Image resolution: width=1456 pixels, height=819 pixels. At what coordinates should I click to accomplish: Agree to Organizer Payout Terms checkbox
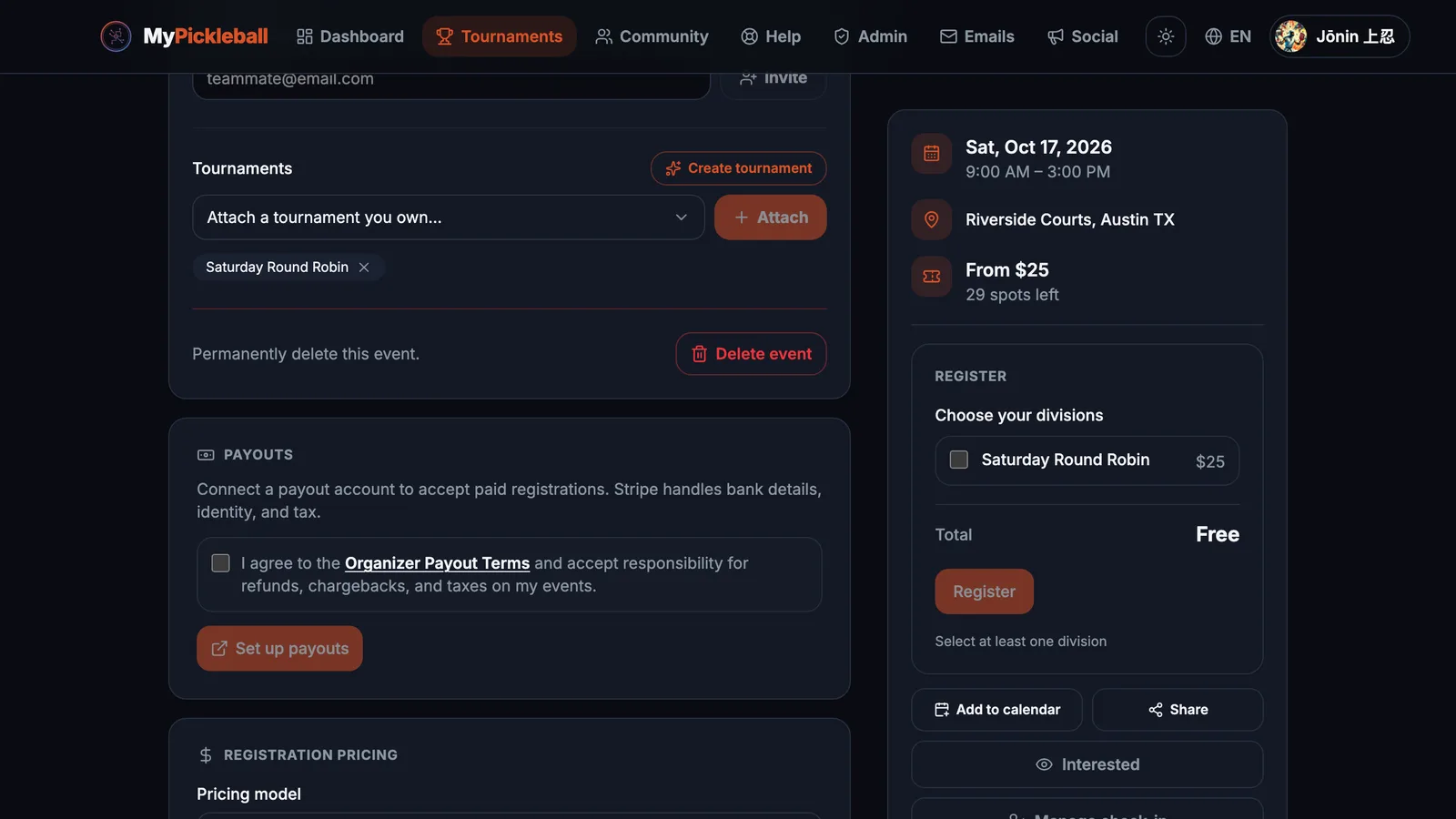coord(220,563)
